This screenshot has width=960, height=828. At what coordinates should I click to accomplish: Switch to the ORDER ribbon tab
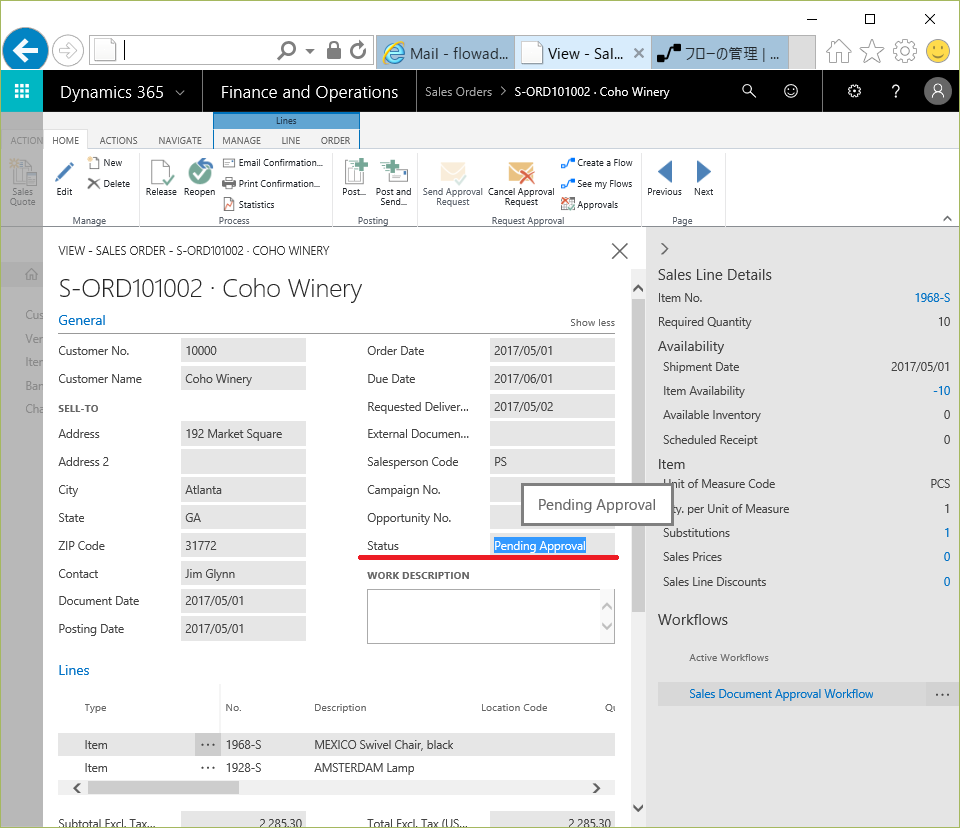click(x=336, y=140)
